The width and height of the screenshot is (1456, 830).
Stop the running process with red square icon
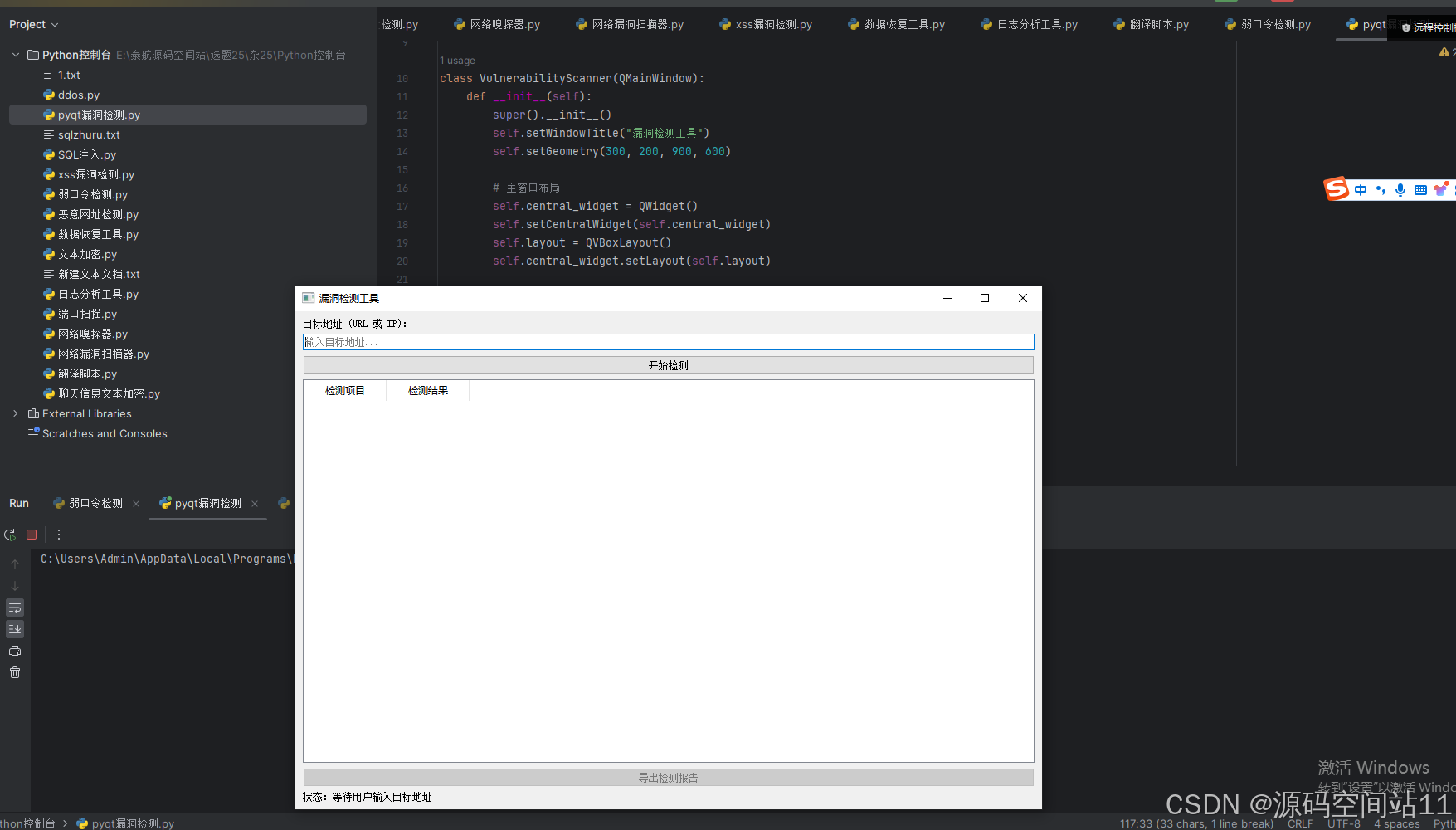[32, 535]
